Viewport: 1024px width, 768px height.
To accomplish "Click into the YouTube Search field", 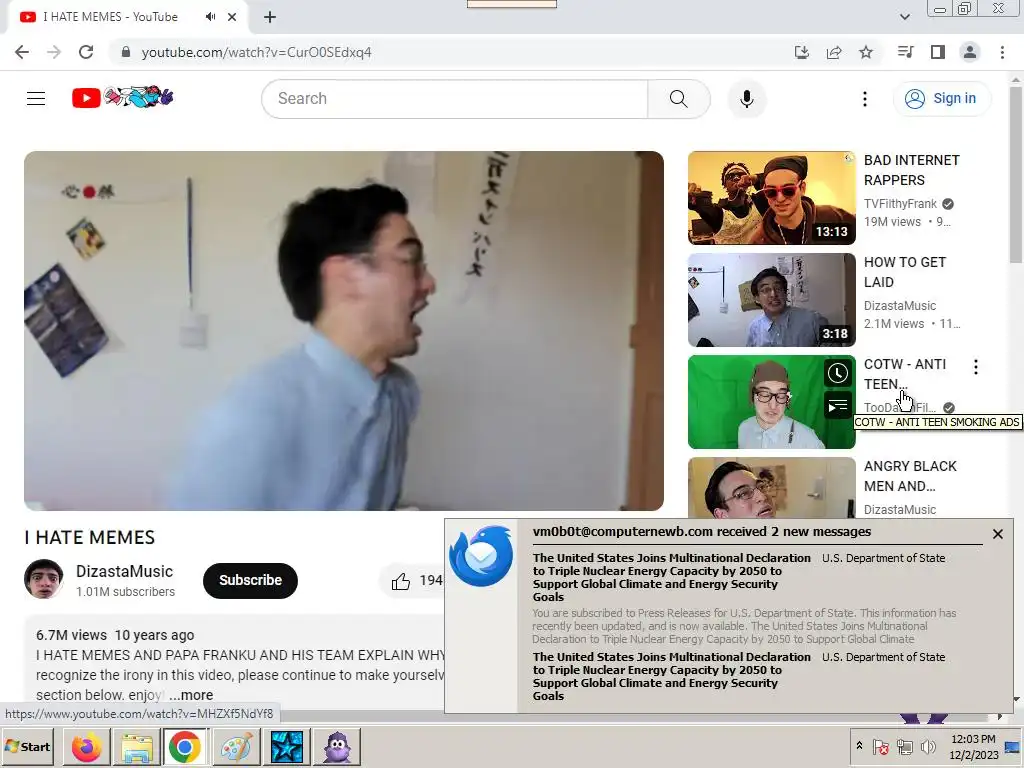I will 455,99.
